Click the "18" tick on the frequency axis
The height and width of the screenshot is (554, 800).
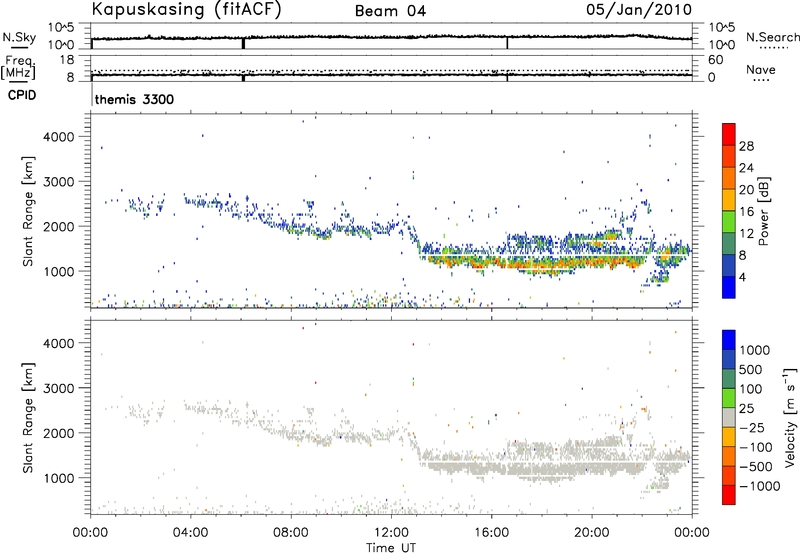pyautogui.click(x=66, y=60)
